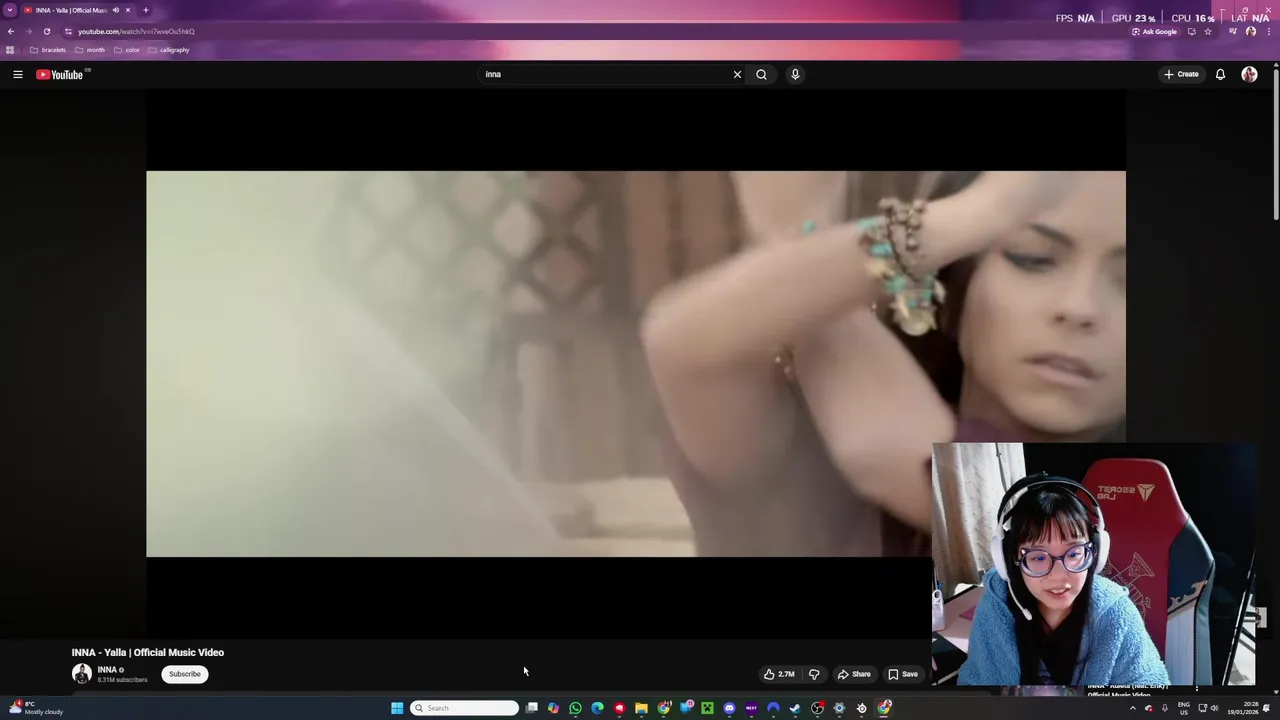
Task: Click the Ask Google button
Action: pyautogui.click(x=1154, y=31)
